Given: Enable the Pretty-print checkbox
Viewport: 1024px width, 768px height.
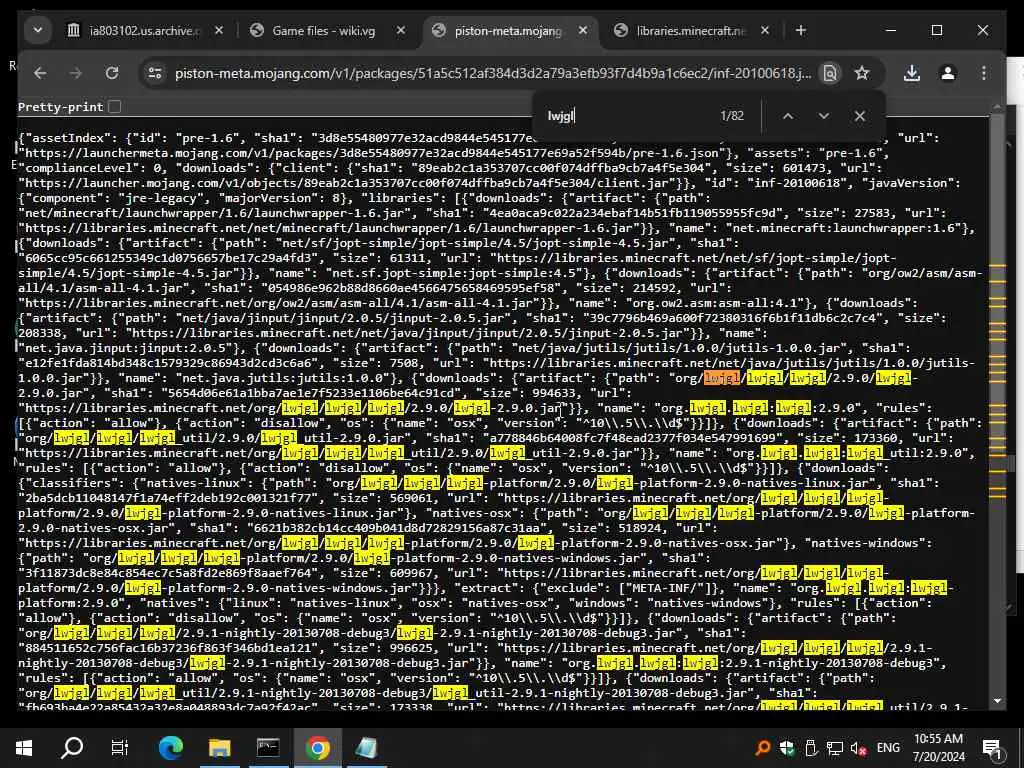Looking at the screenshot, I should pos(115,106).
